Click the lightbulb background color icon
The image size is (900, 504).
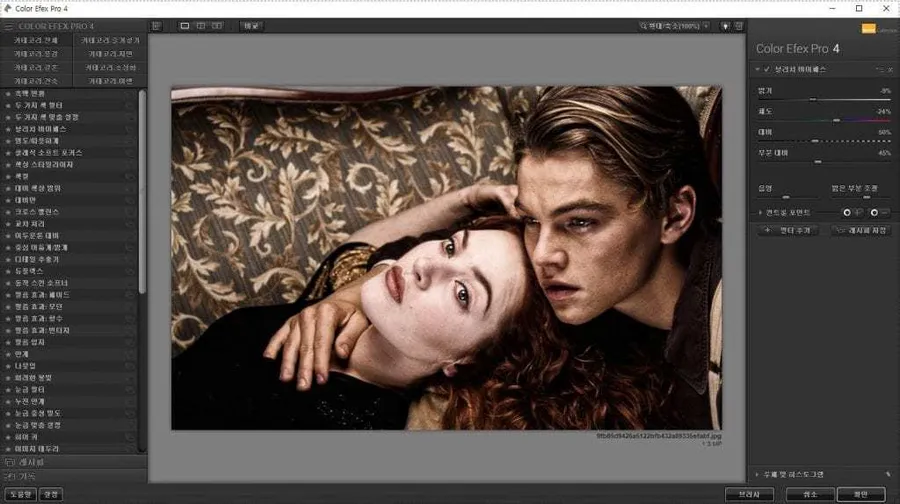pos(726,26)
